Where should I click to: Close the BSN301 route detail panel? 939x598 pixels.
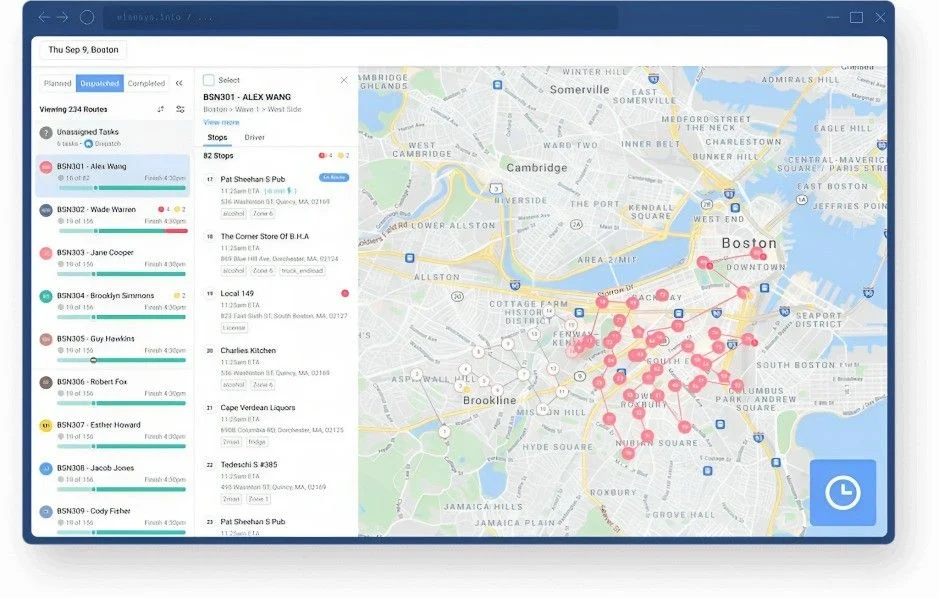344,80
